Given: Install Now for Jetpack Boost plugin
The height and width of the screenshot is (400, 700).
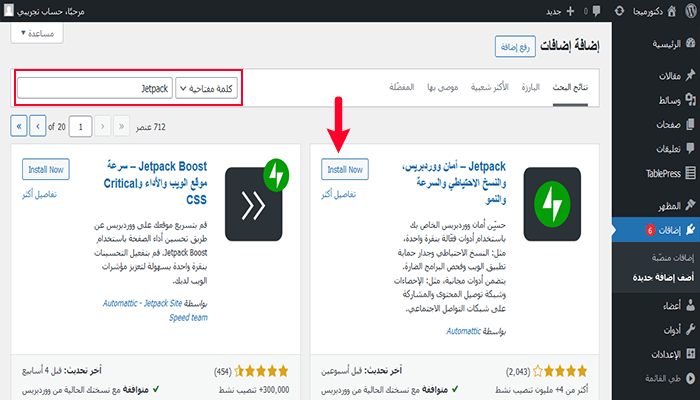Looking at the screenshot, I should (x=46, y=169).
